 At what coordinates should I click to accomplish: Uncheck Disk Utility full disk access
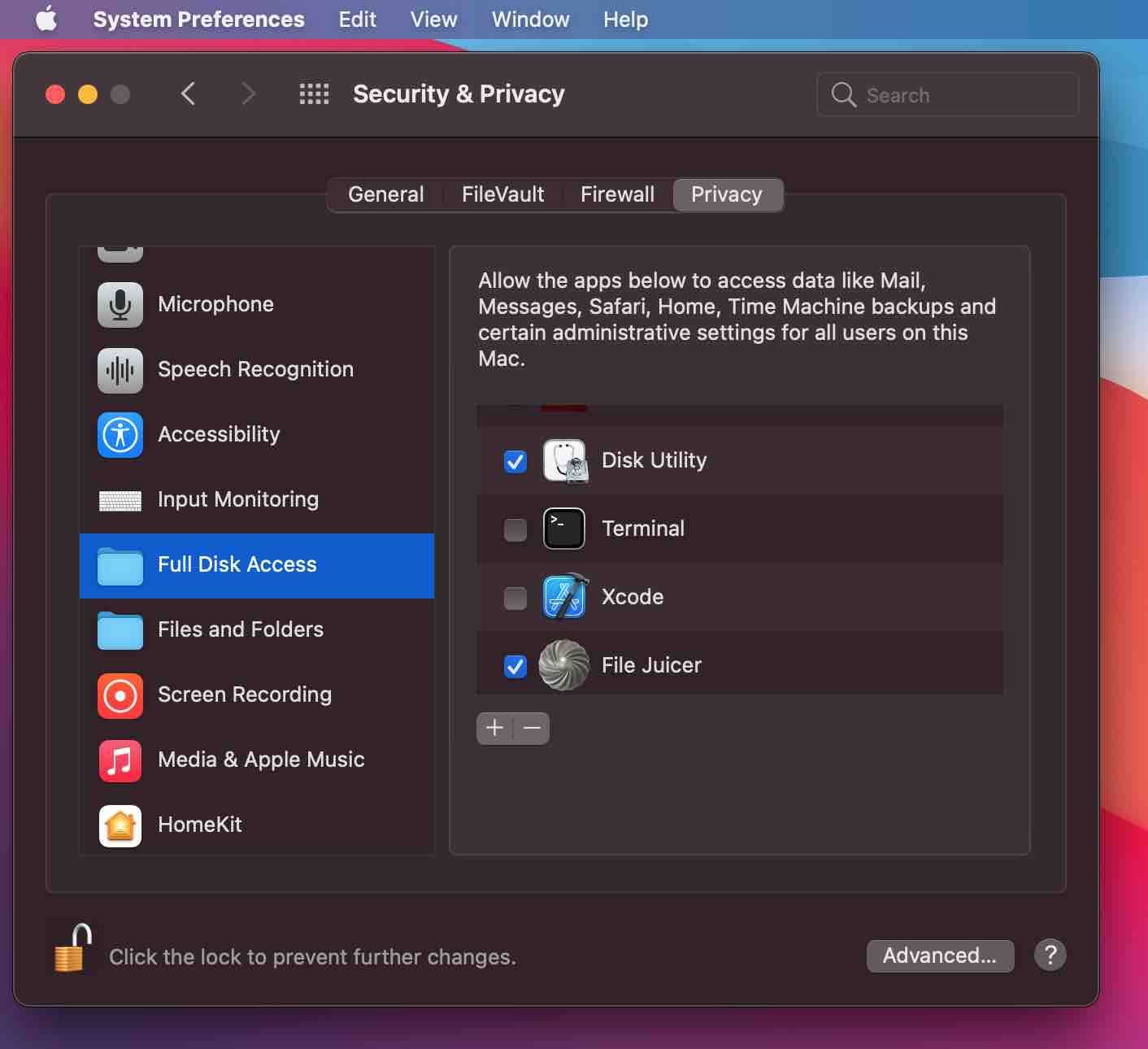click(515, 462)
